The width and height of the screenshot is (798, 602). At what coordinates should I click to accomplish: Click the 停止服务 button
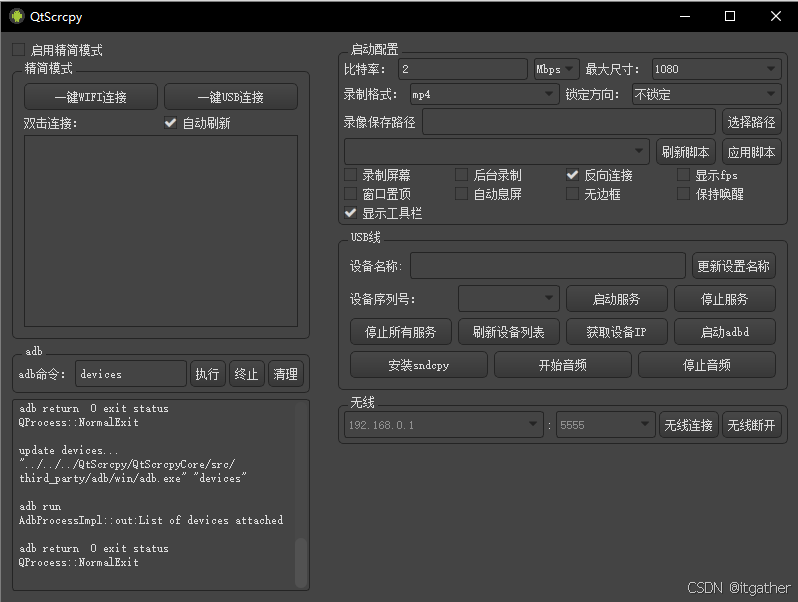click(x=725, y=299)
